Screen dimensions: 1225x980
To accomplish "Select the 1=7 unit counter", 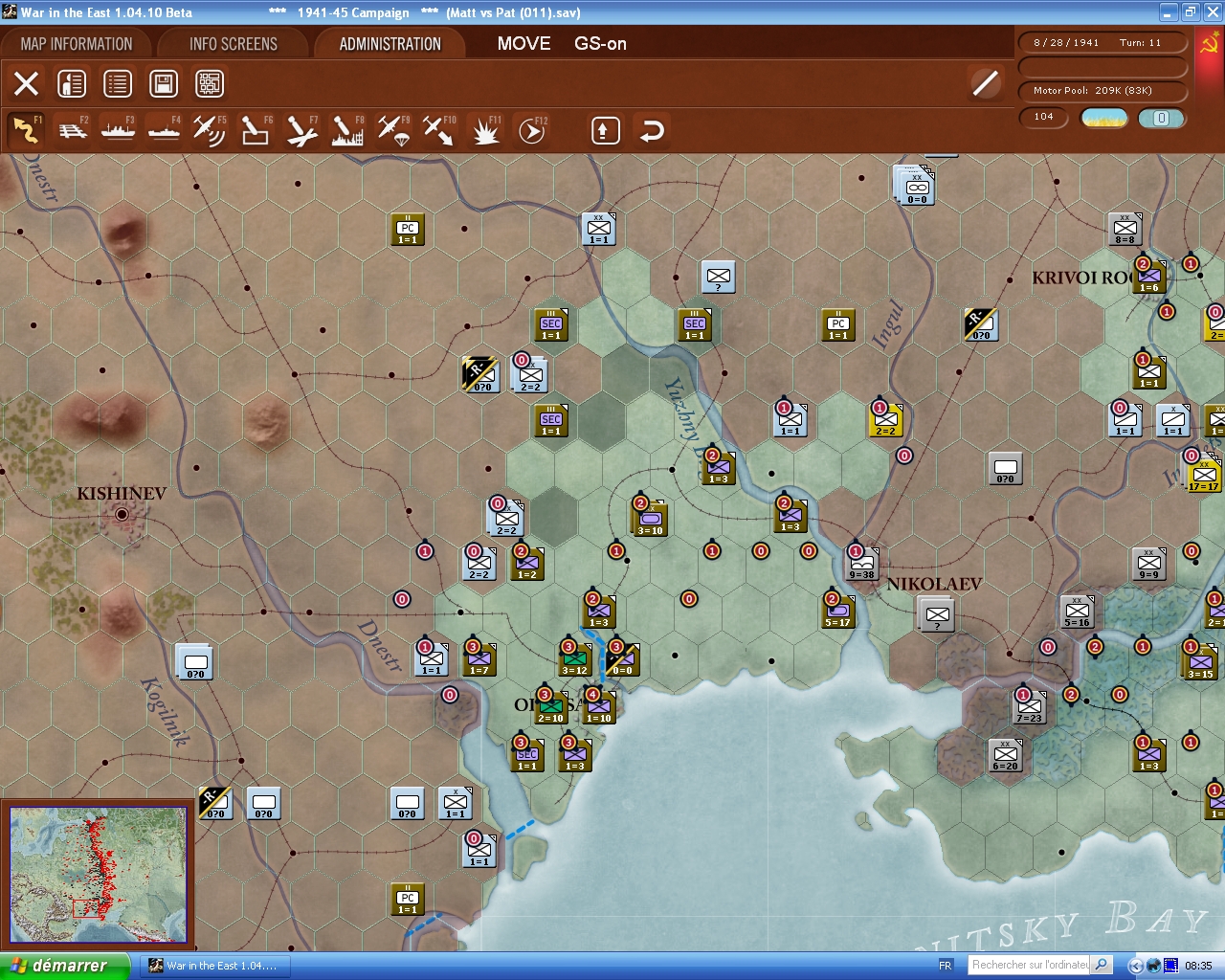I will 479,658.
